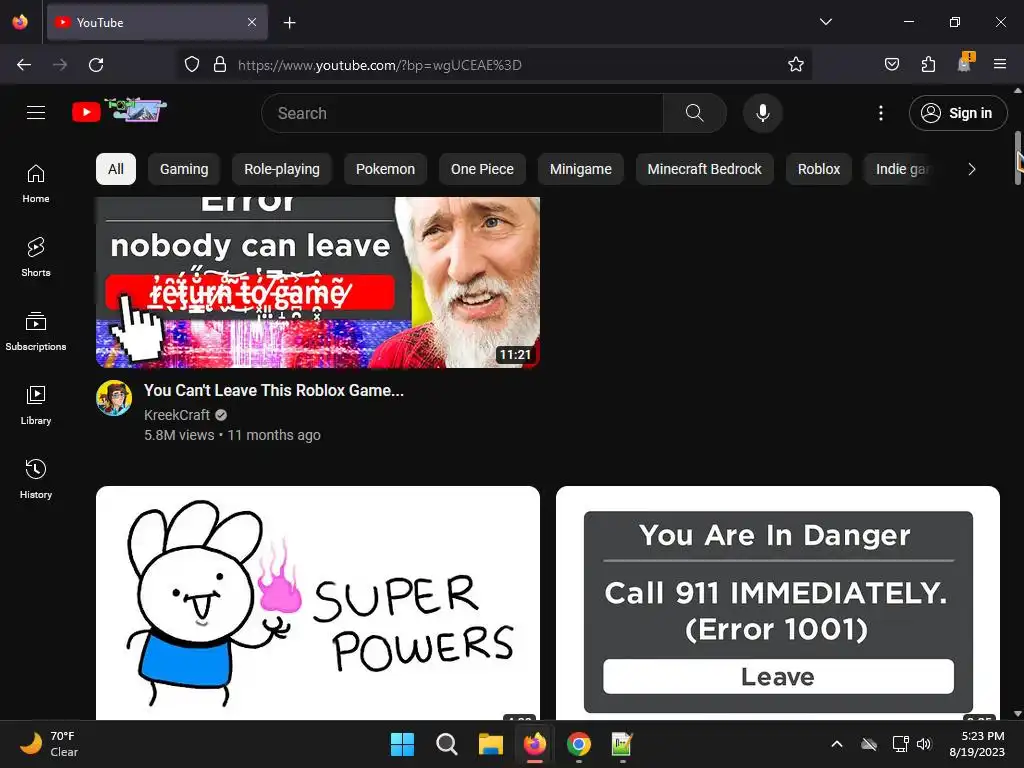Open Subscriptions in sidebar

click(x=36, y=332)
